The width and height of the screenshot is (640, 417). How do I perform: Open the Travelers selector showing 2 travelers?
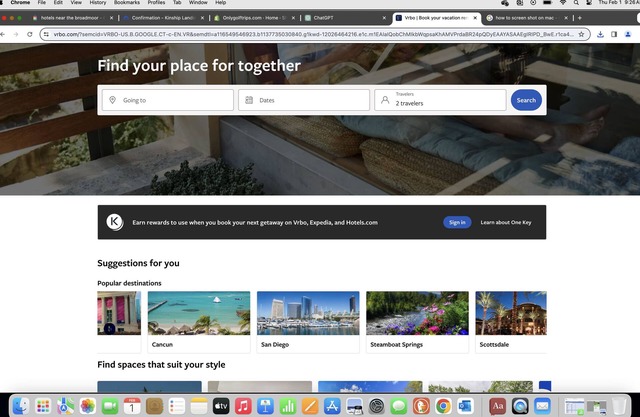440,100
